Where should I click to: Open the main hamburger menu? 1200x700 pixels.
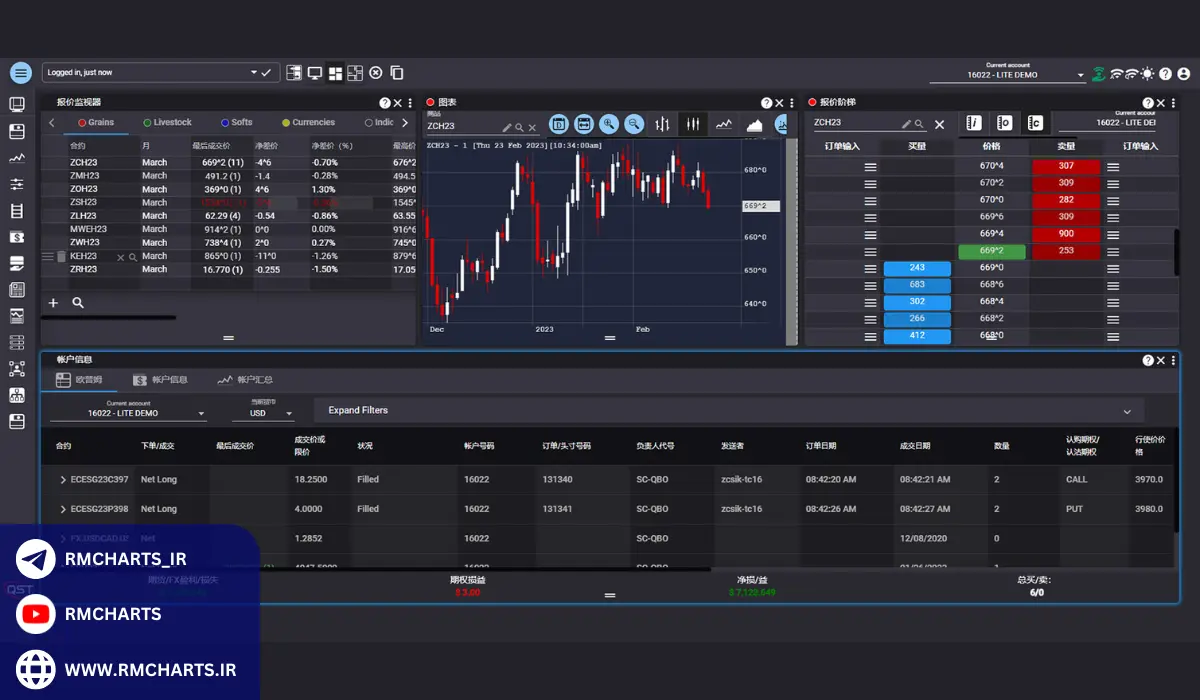point(21,73)
